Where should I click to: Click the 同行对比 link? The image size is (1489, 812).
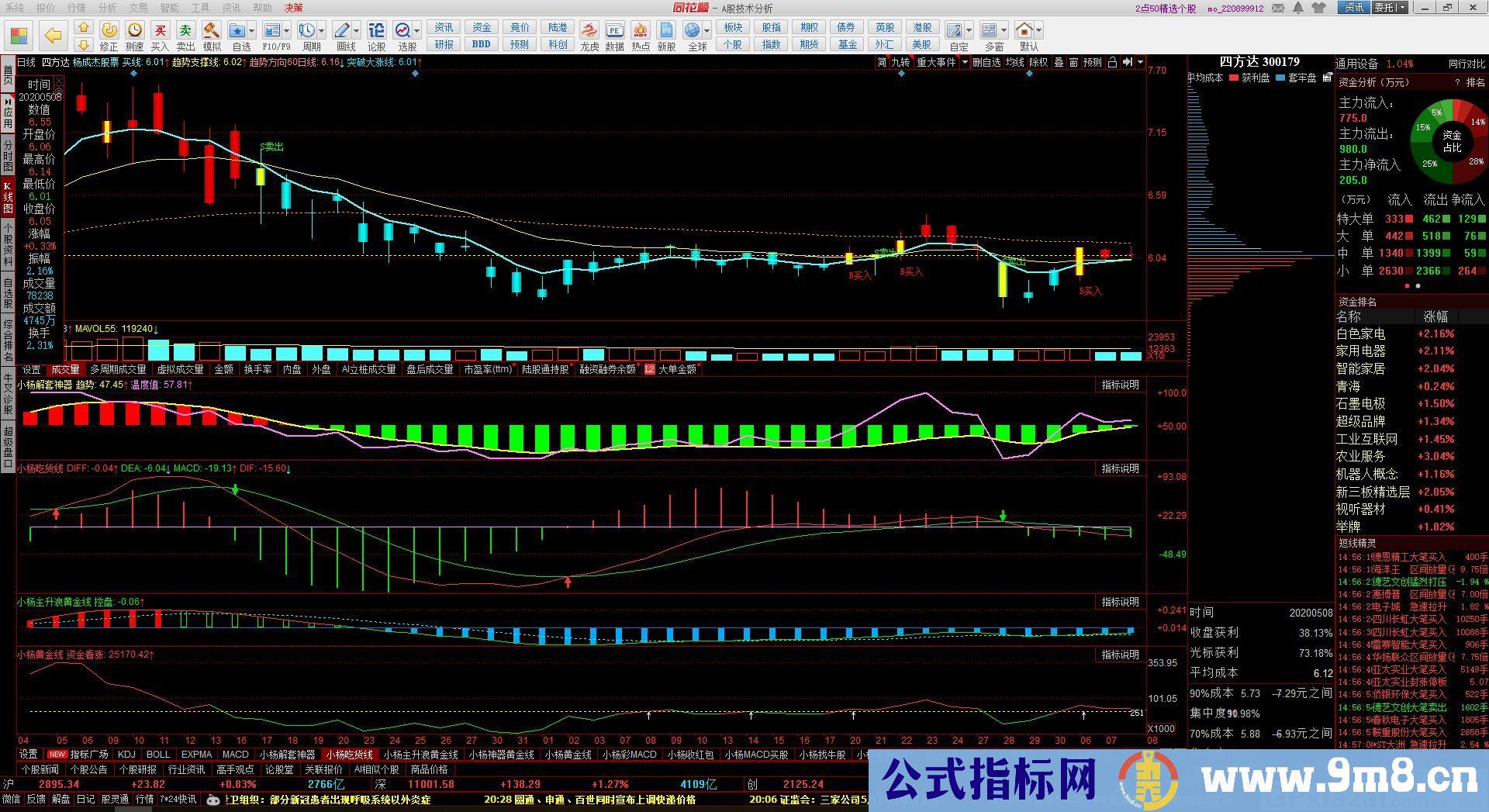coord(1467,64)
